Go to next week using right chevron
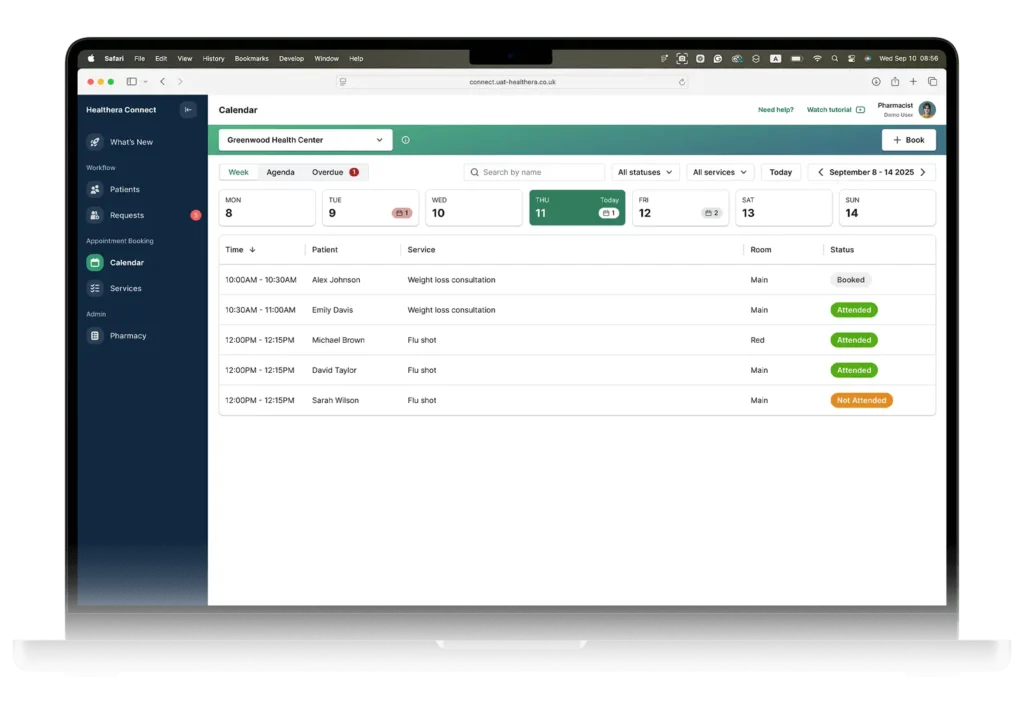Image resolution: width=1024 pixels, height=715 pixels. [922, 172]
